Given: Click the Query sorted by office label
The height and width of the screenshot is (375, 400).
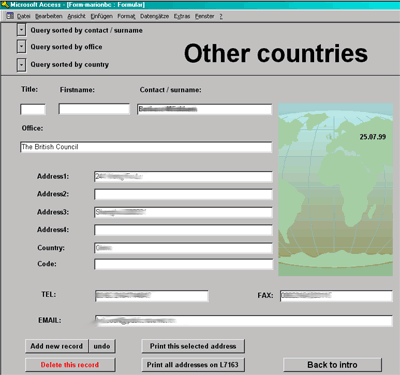Looking at the screenshot, I should coord(66,47).
